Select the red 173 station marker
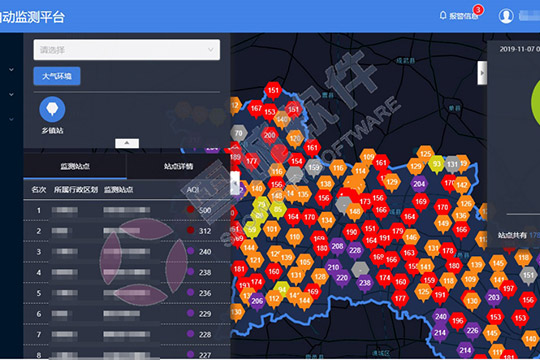The image size is (540, 360). (x=365, y=202)
